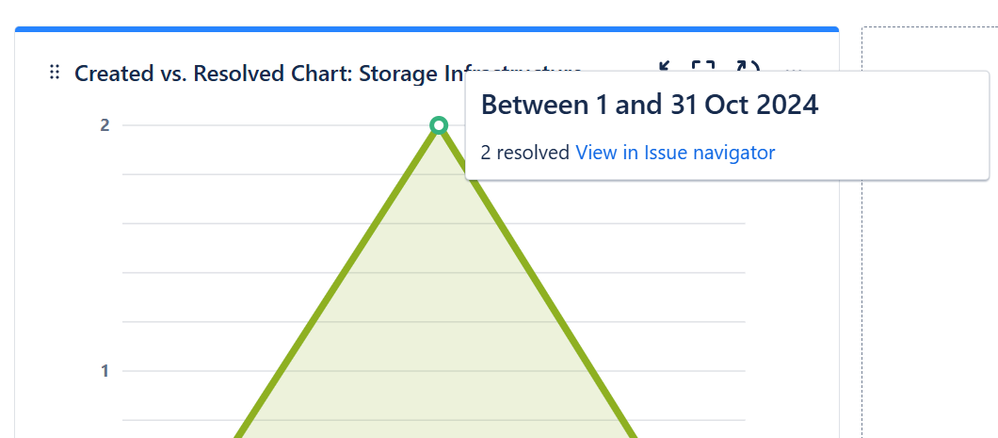The image size is (998, 438).
Task: Click the y-axis label 1
Action: coord(105,371)
